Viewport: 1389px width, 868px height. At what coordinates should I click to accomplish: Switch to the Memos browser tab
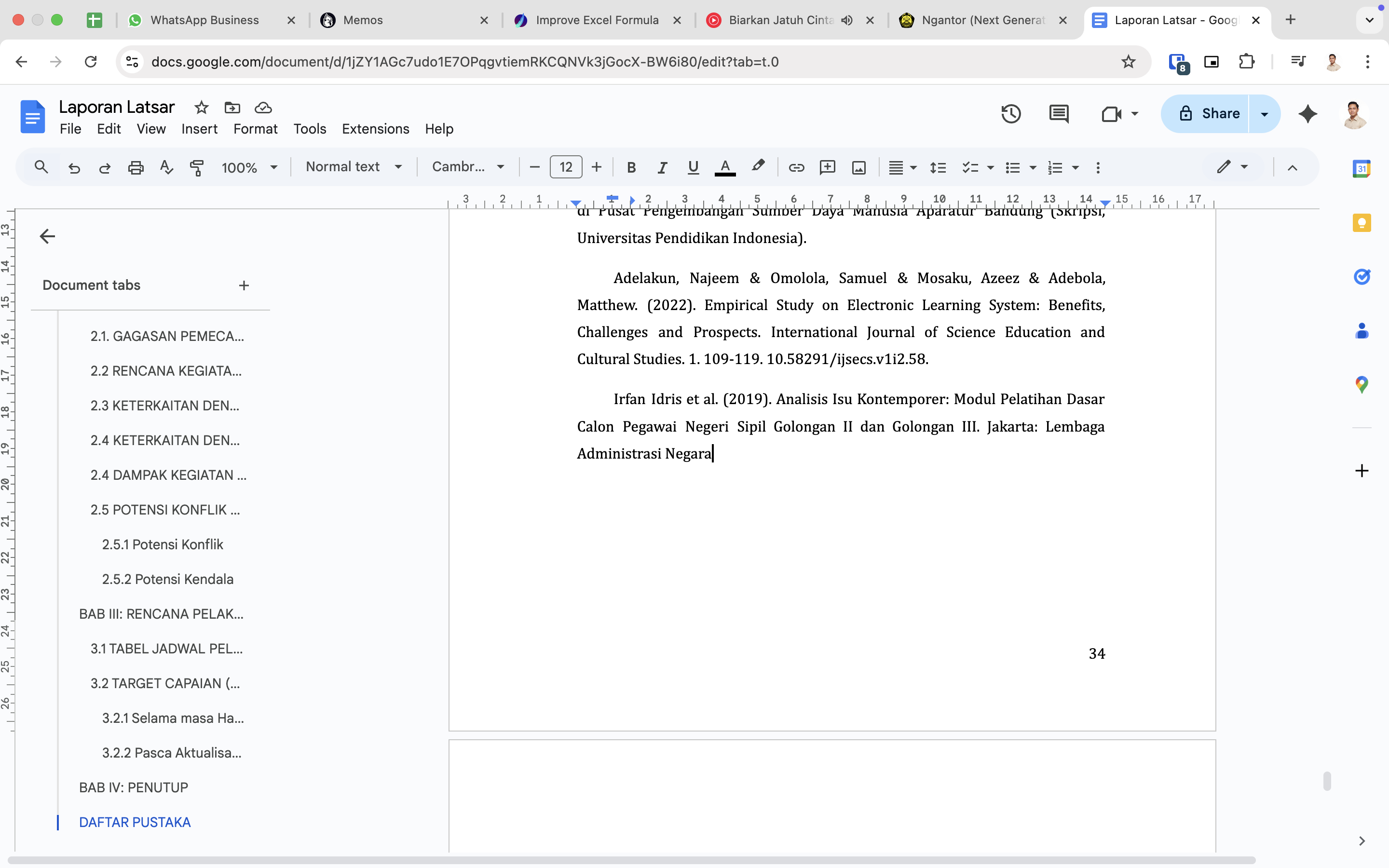coord(363,20)
